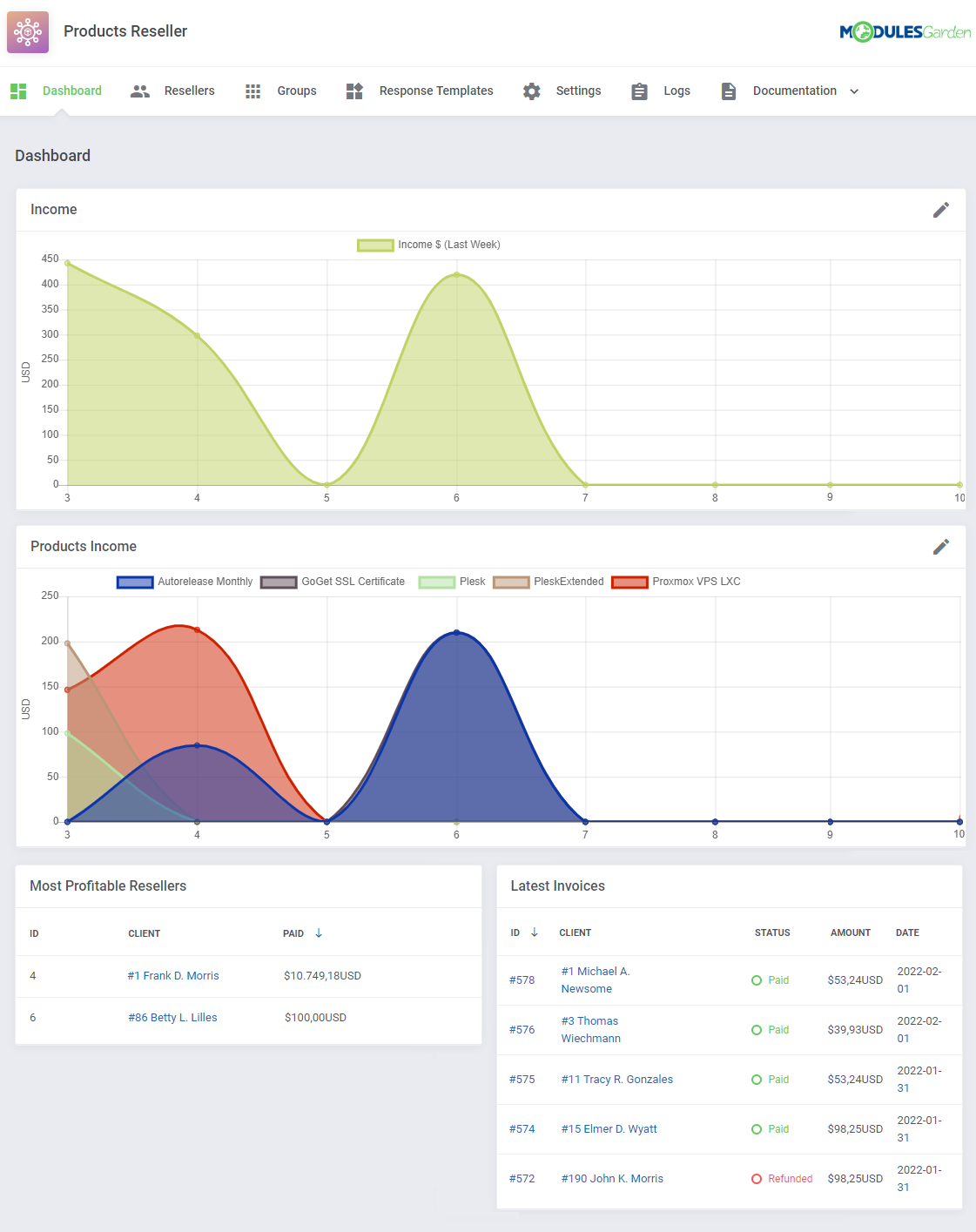Open client #3 Thomas Wiechmann
This screenshot has width=976, height=1232.
click(590, 1030)
